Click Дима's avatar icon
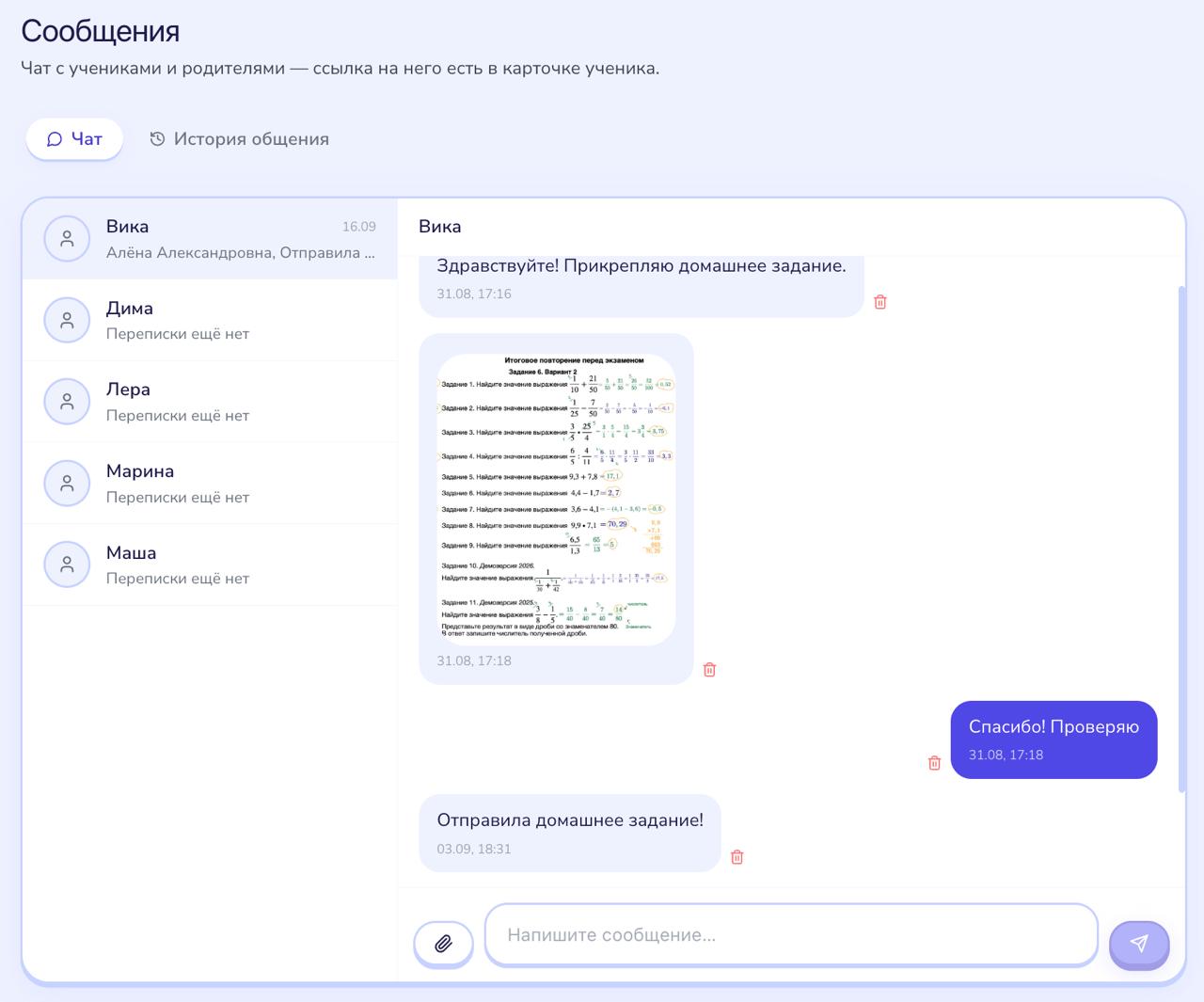 (67, 321)
